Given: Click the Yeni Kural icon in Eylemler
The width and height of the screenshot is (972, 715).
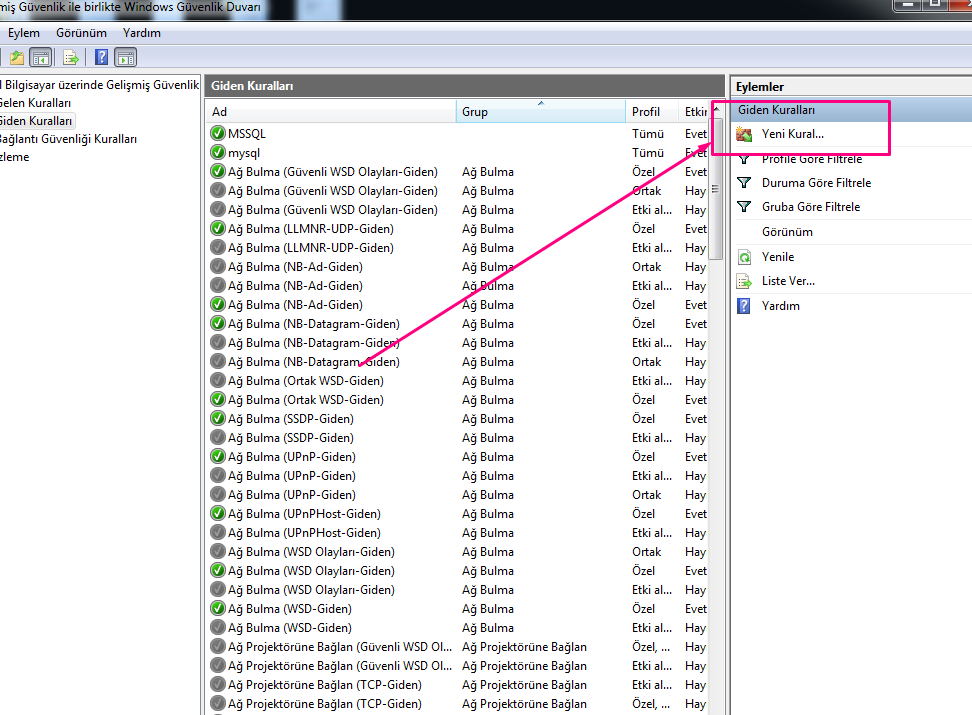Looking at the screenshot, I should 744,134.
